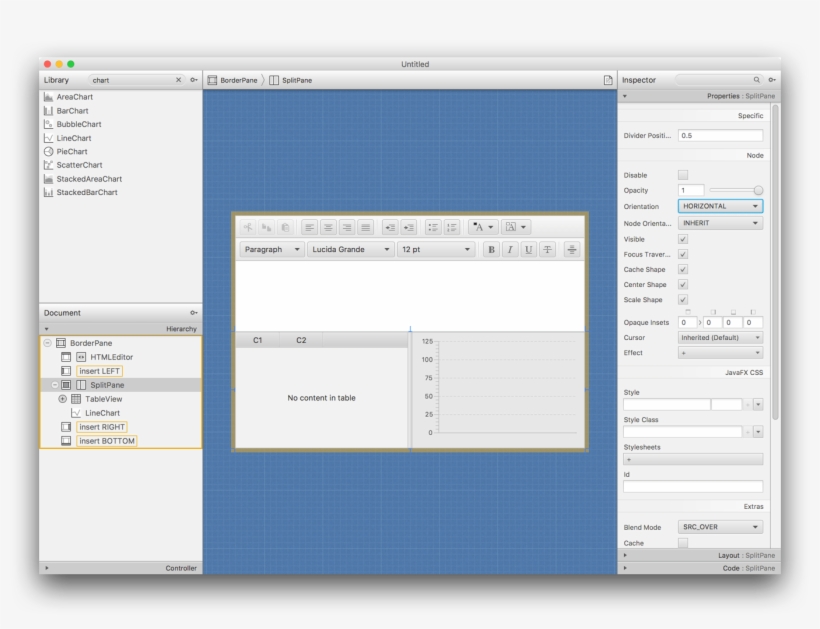Expand the TableView node in hierarchy

pyautogui.click(x=63, y=399)
